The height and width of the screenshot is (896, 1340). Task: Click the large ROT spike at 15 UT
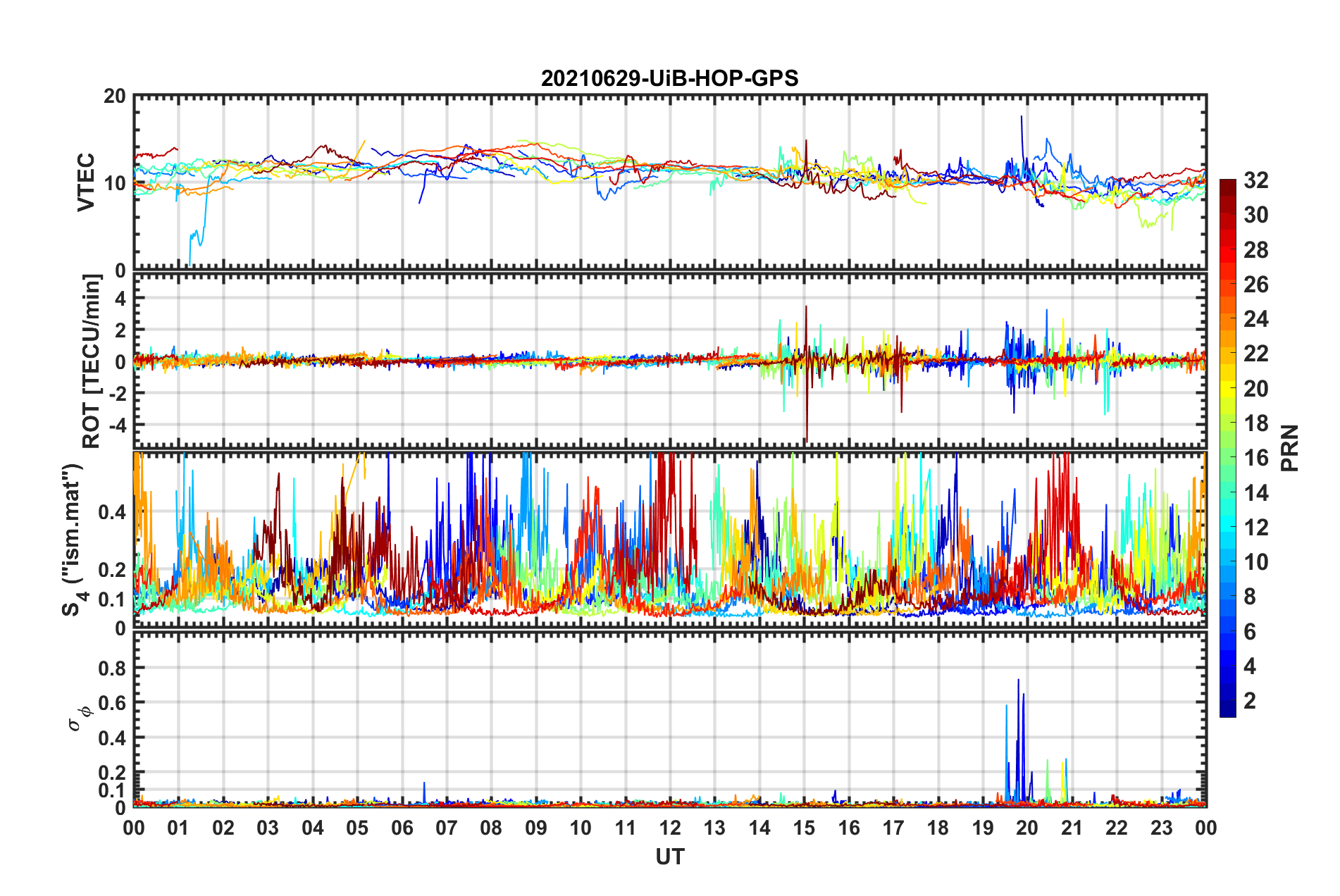click(806, 373)
